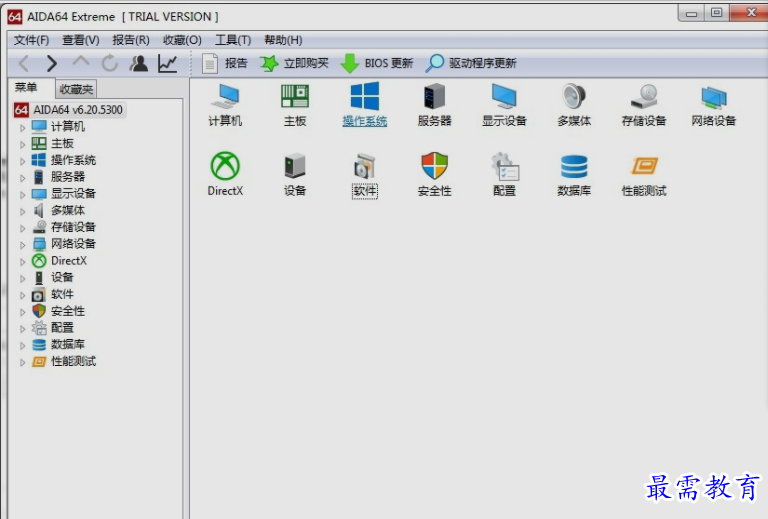This screenshot has width=768, height=519.
Task: Click the user silhouette toolbar icon
Action: pos(139,64)
